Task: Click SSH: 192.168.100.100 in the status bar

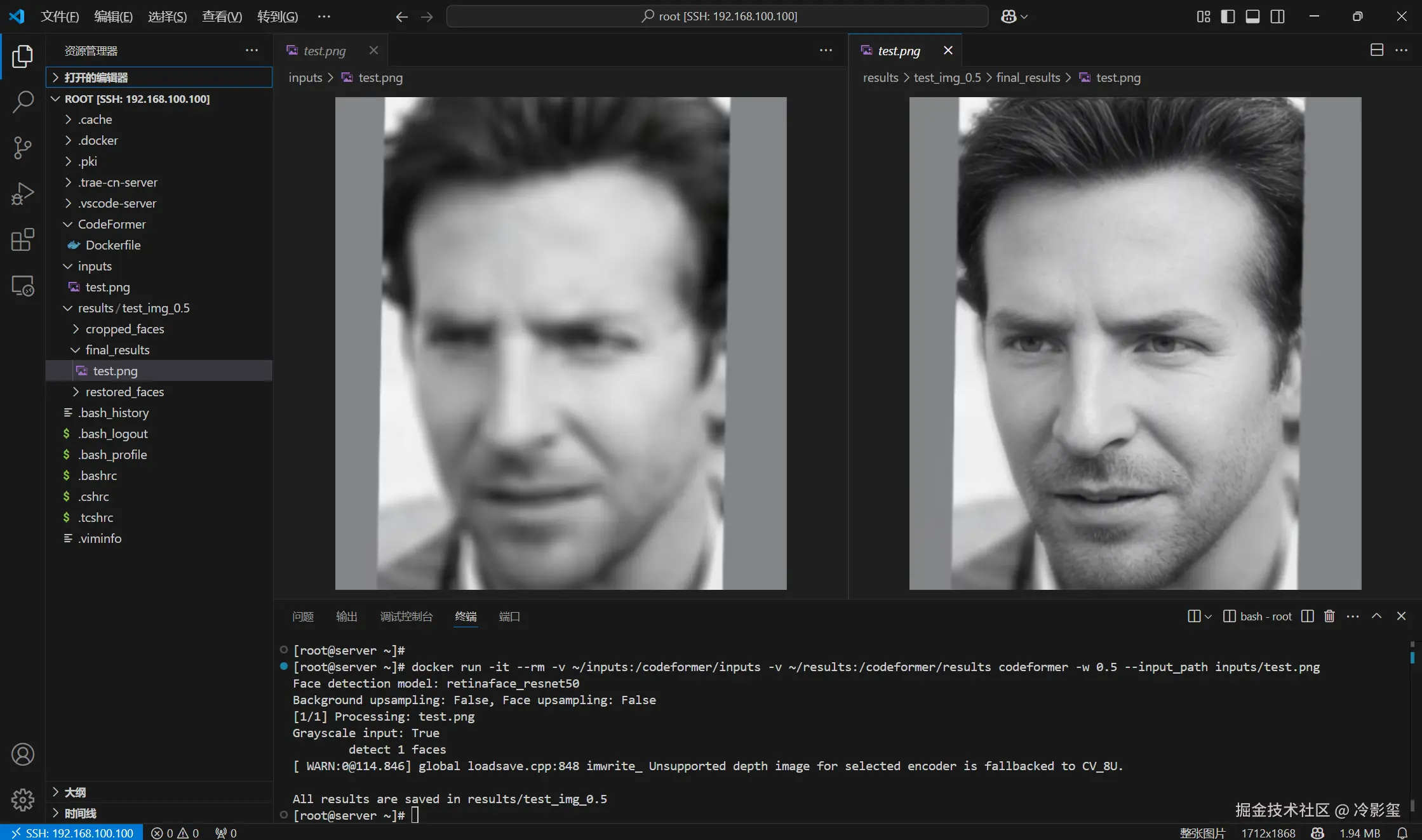Action: point(71,832)
